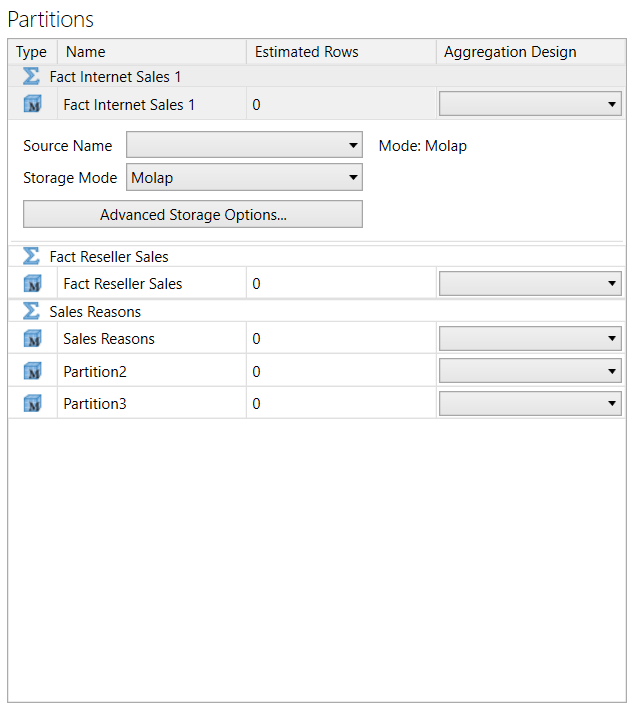Click the Advanced Storage Options button
The width and height of the screenshot is (631, 707).
point(193,215)
